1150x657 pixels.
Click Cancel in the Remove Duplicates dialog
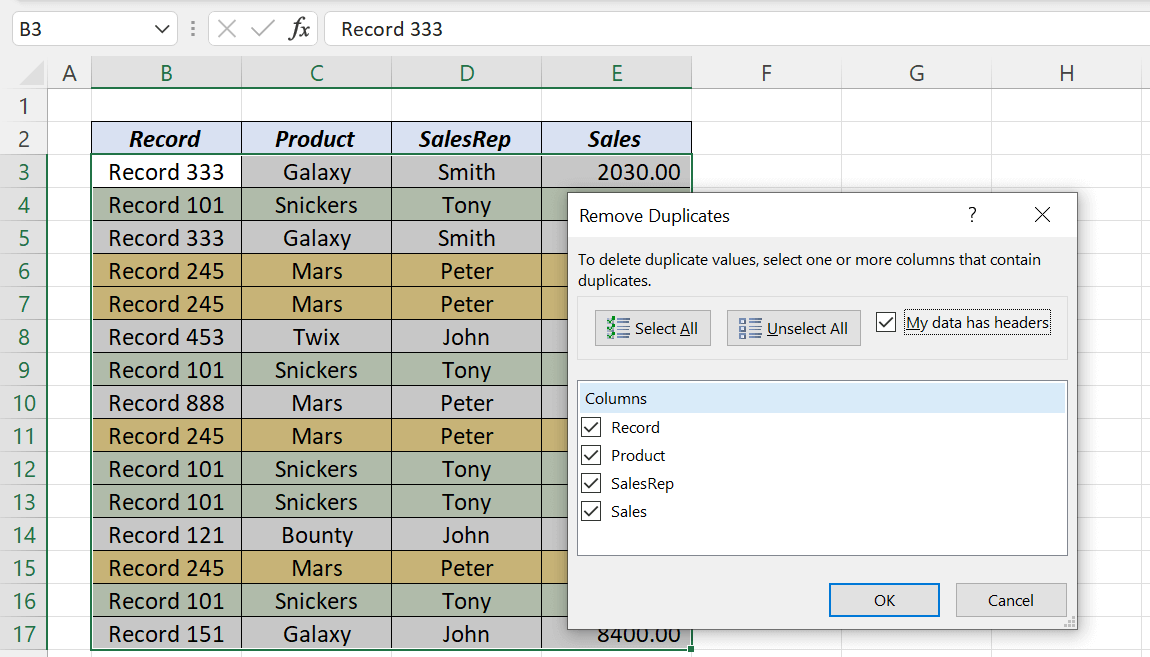[1010, 600]
